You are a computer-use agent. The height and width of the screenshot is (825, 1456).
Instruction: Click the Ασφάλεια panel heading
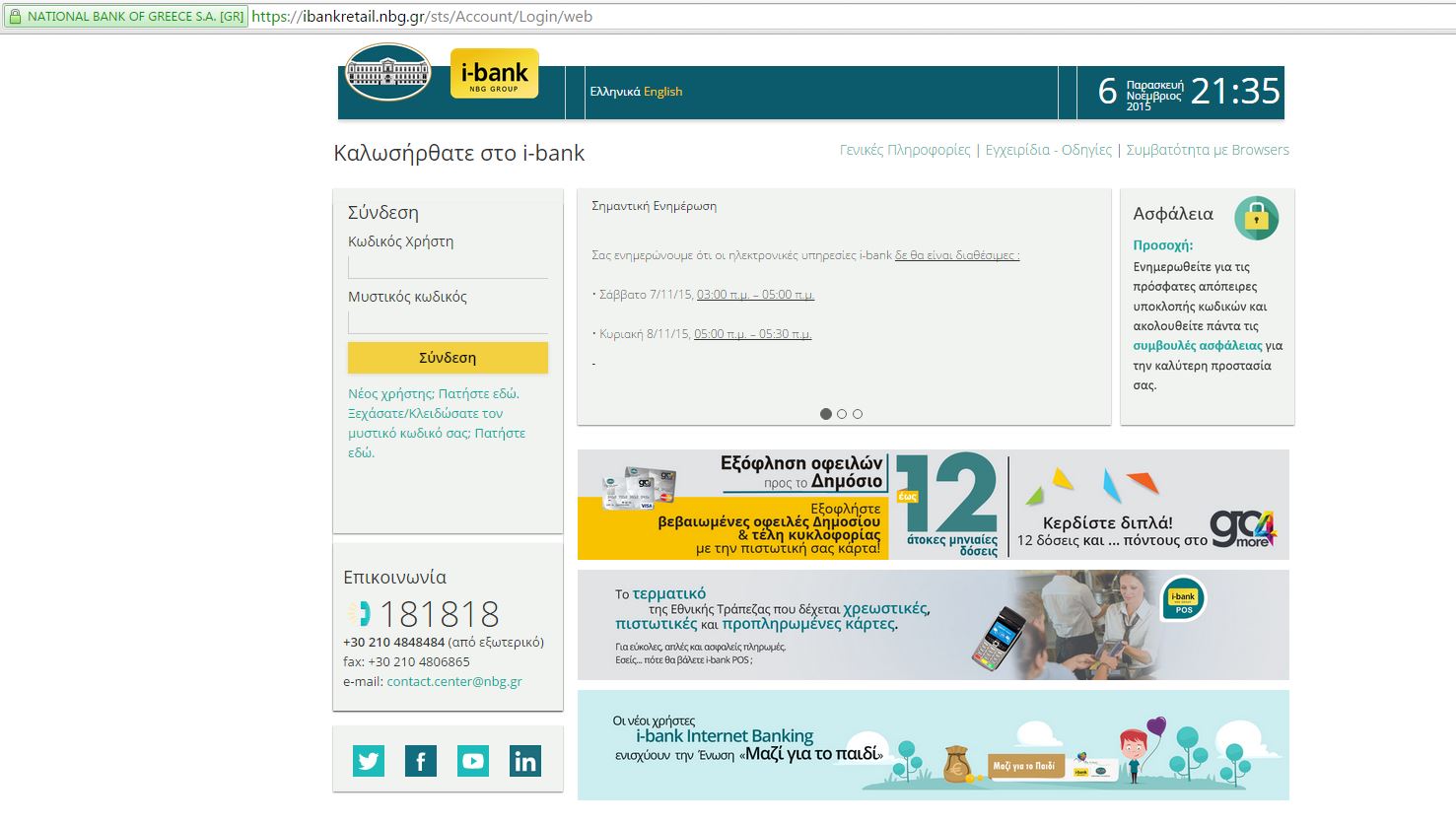pos(1173,213)
